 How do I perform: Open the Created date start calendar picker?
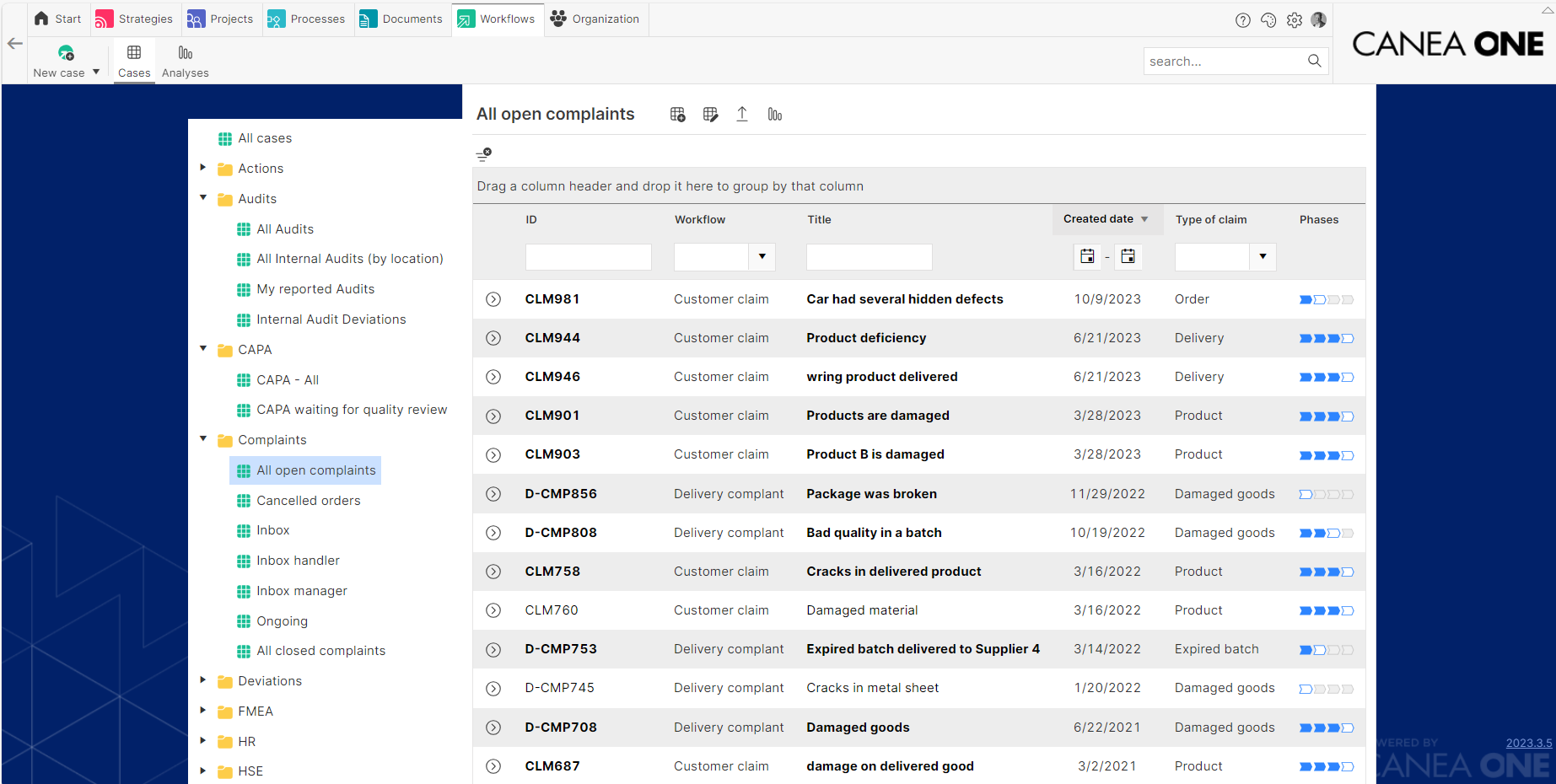tap(1087, 256)
